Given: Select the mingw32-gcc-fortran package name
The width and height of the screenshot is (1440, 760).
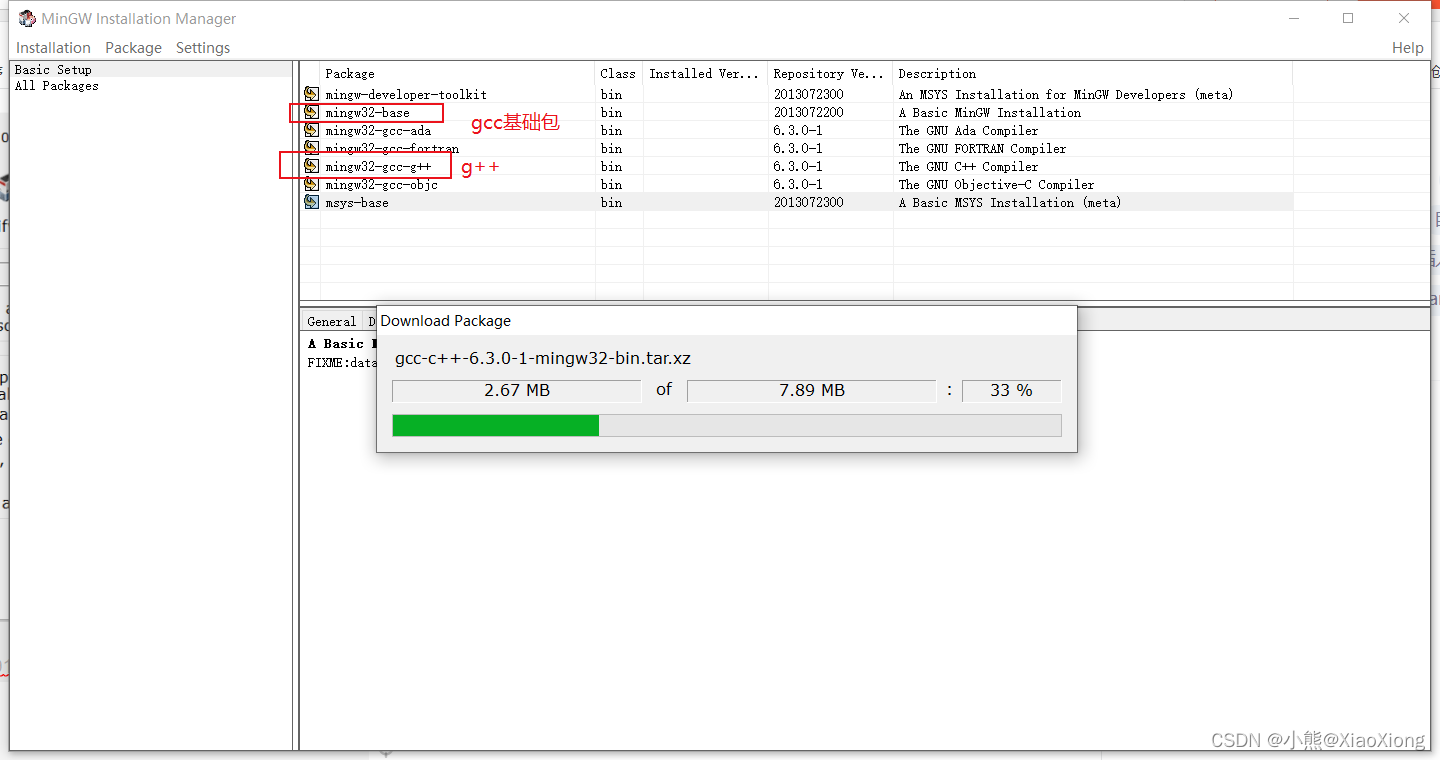Looking at the screenshot, I should point(392,148).
